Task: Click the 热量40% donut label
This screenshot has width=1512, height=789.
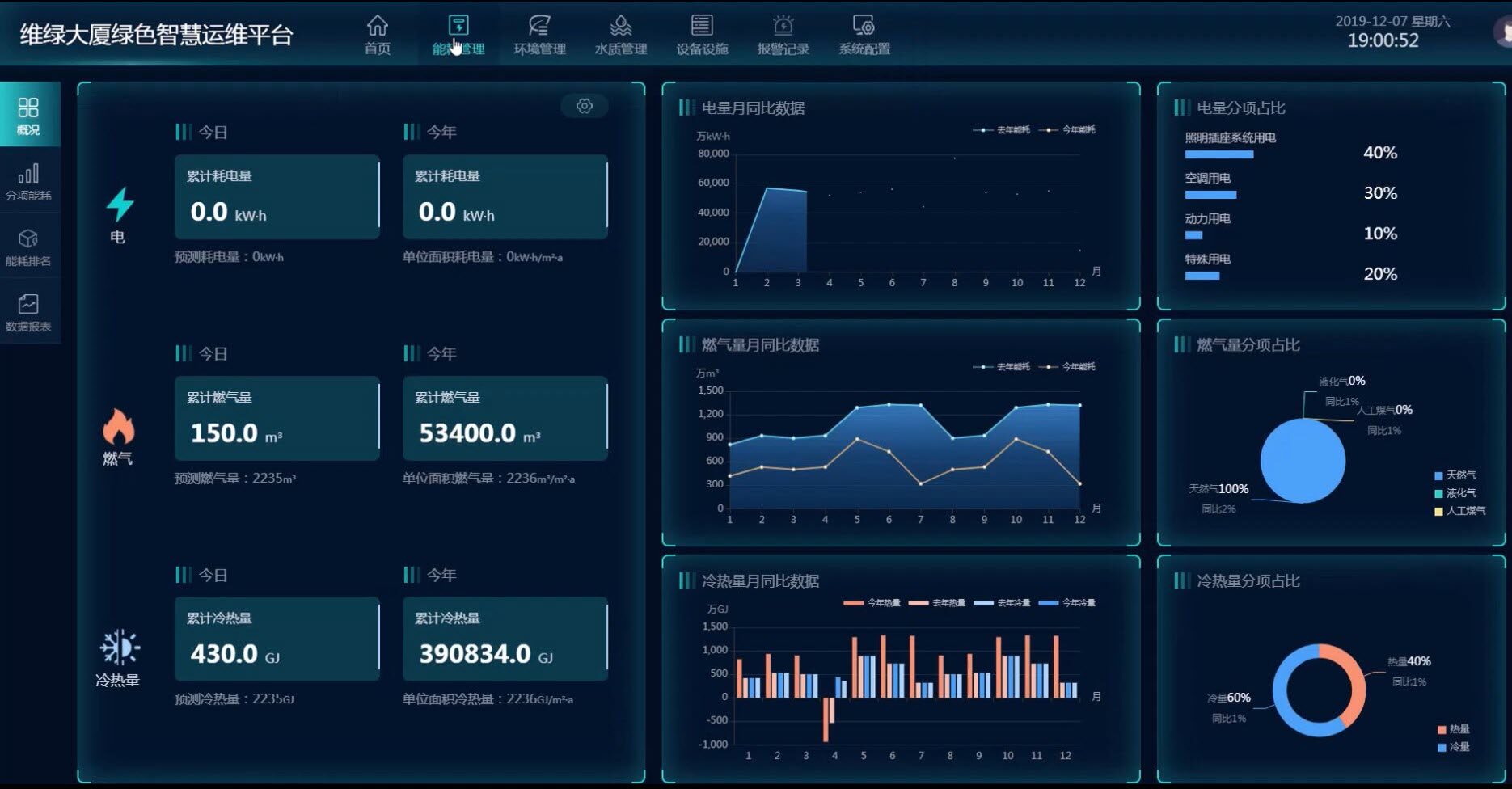Action: 1409,661
